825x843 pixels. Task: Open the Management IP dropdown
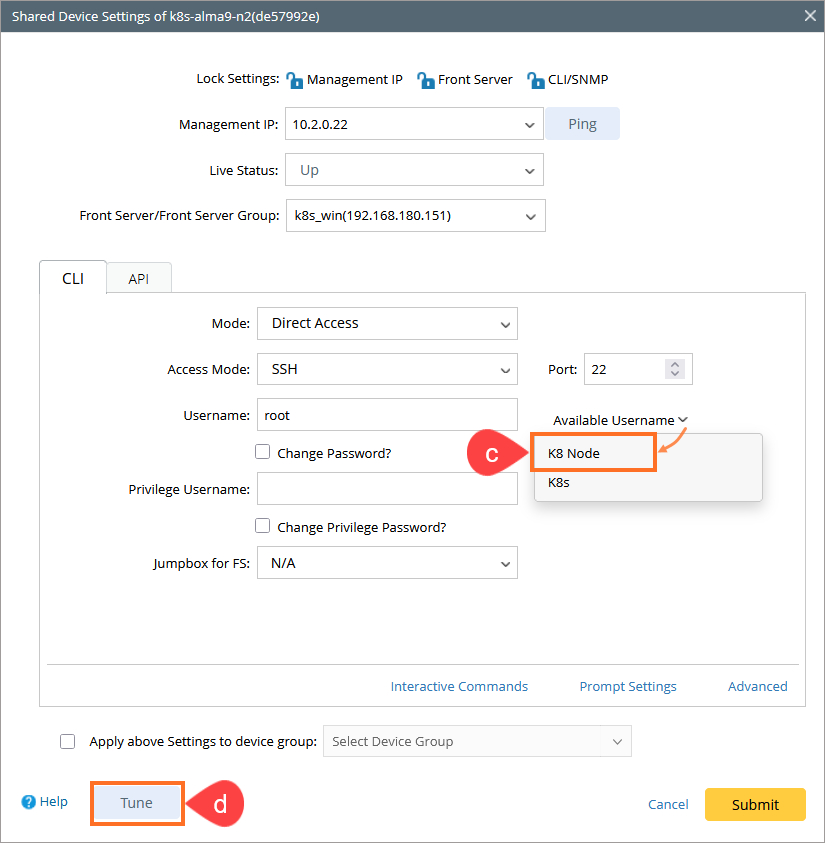tap(529, 125)
